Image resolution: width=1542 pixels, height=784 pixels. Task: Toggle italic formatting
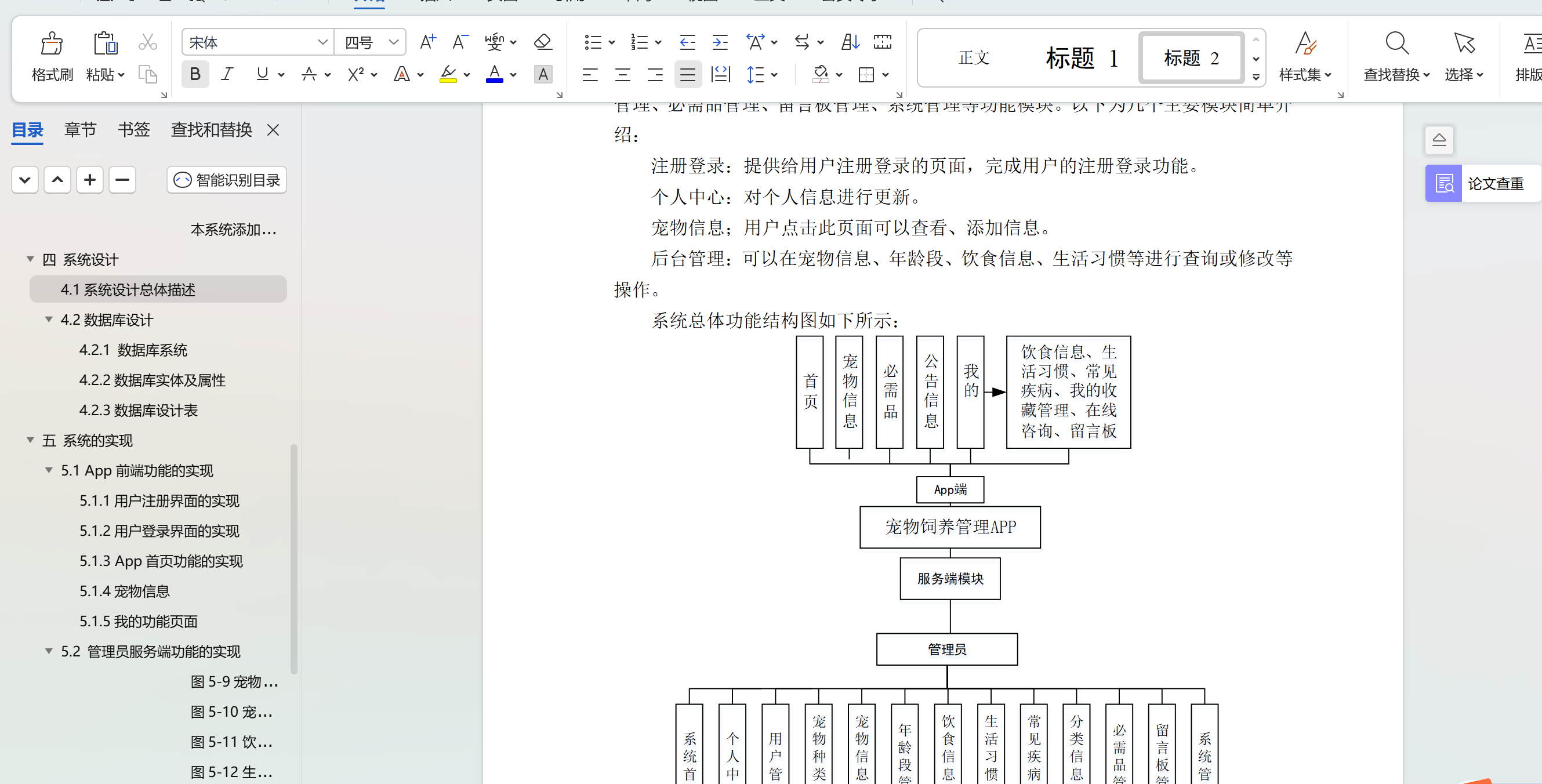[x=227, y=74]
